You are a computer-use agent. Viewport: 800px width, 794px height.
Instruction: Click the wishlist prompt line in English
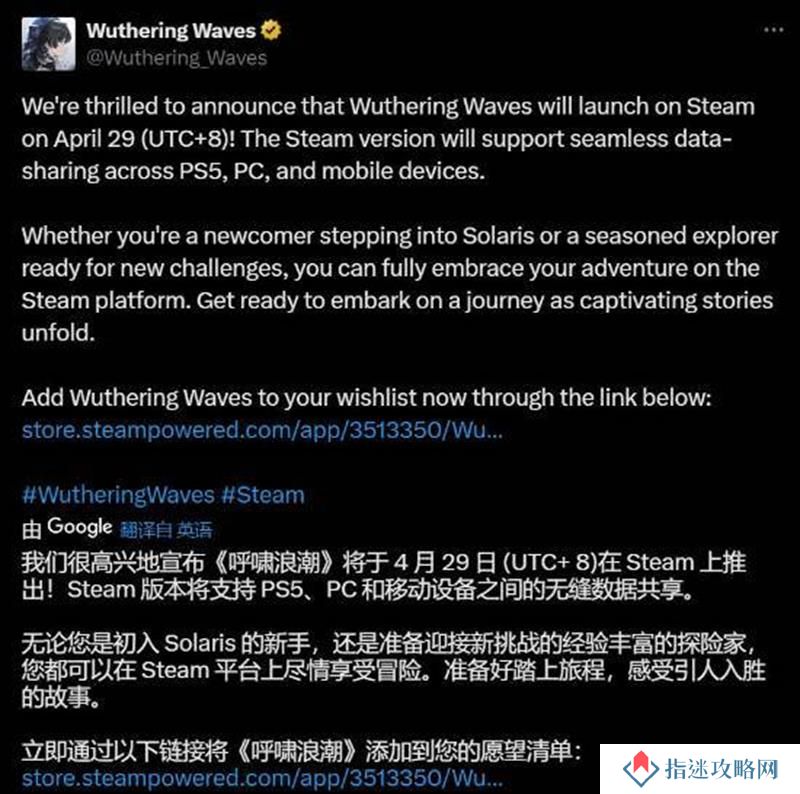point(366,397)
